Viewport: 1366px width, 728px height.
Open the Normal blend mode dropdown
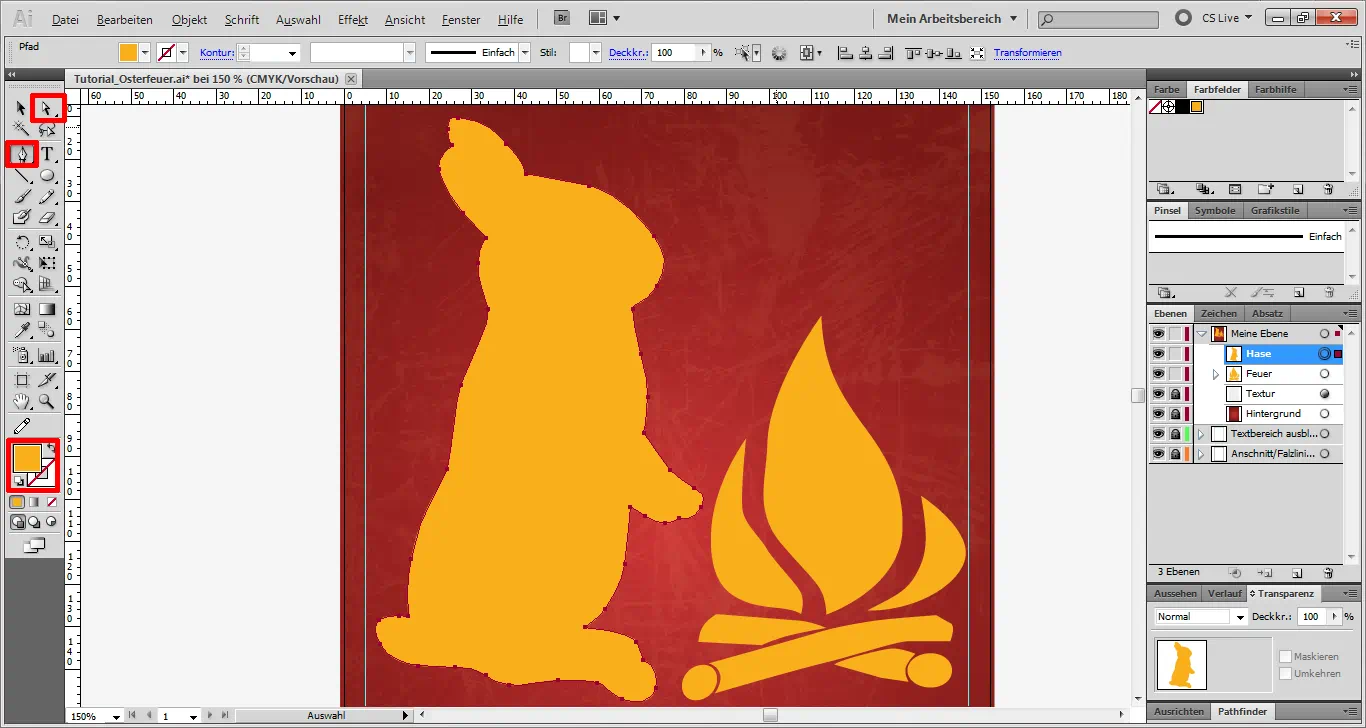[x=1199, y=616]
